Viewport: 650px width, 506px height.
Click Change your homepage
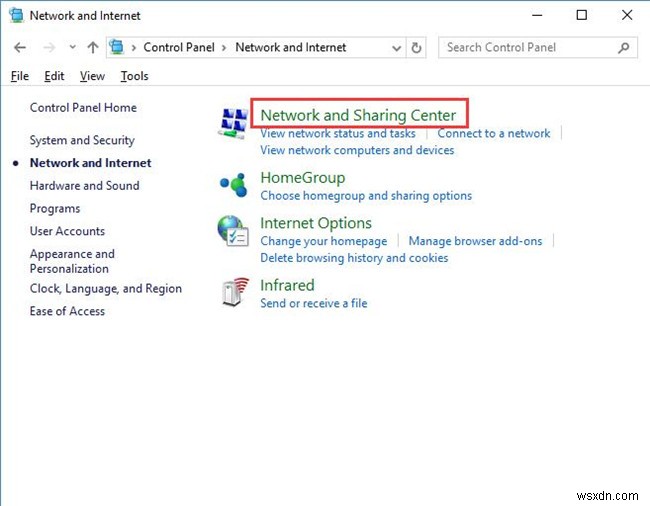(x=324, y=241)
